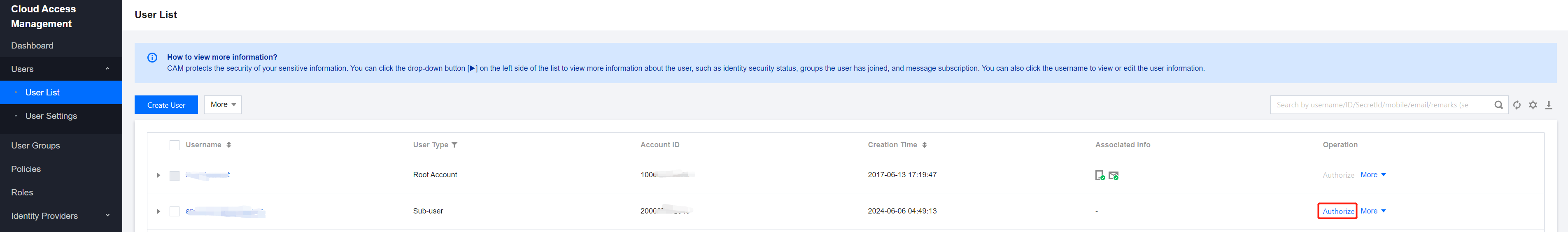This screenshot has height=232, width=1568.
Task: Refresh the user list
Action: point(1517,105)
